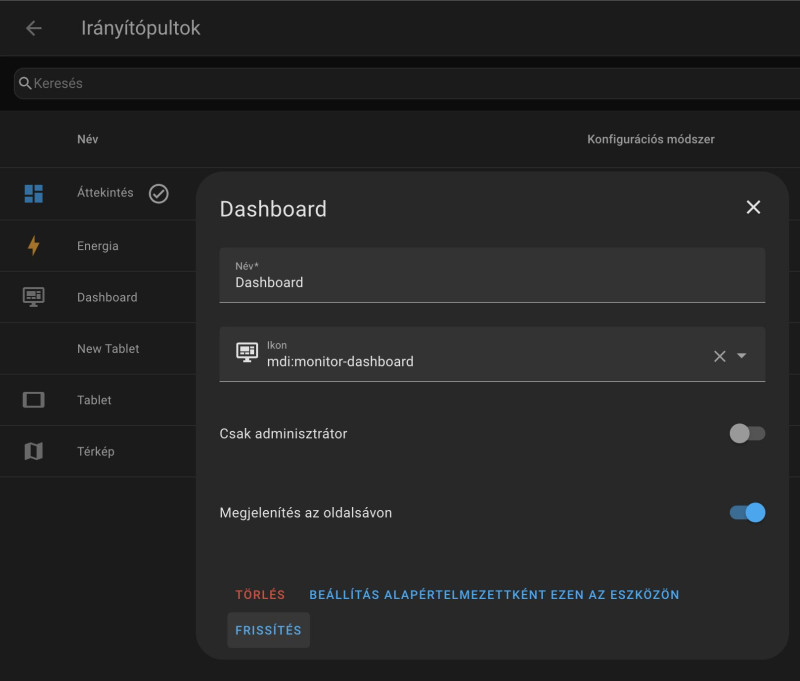Click the search magnifier icon

click(x=25, y=83)
